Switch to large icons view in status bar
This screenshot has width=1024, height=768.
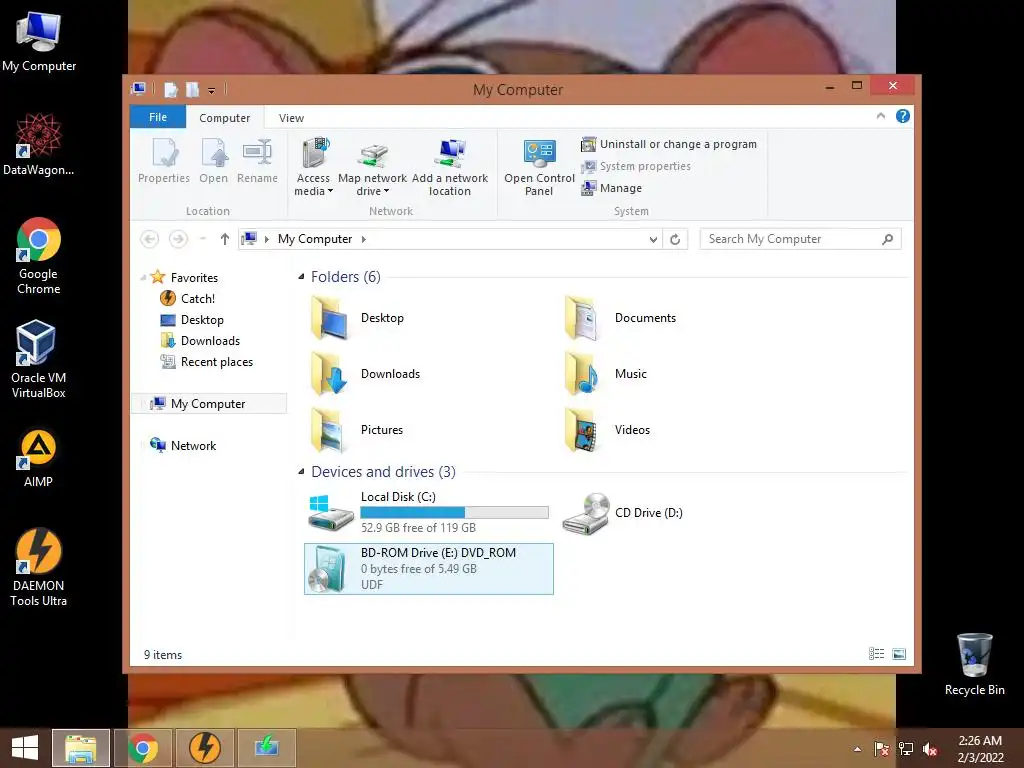point(899,654)
